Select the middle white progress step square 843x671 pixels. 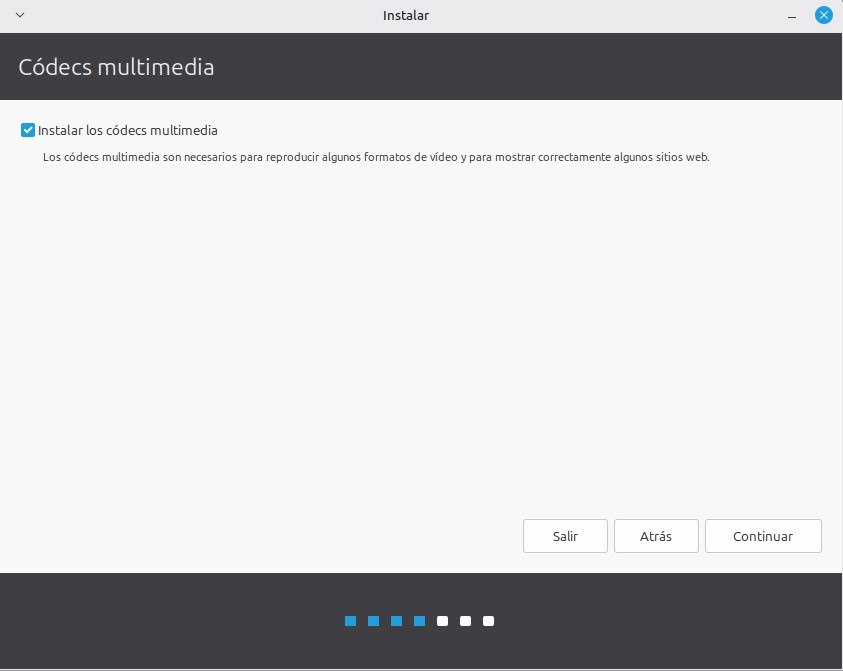coord(466,621)
